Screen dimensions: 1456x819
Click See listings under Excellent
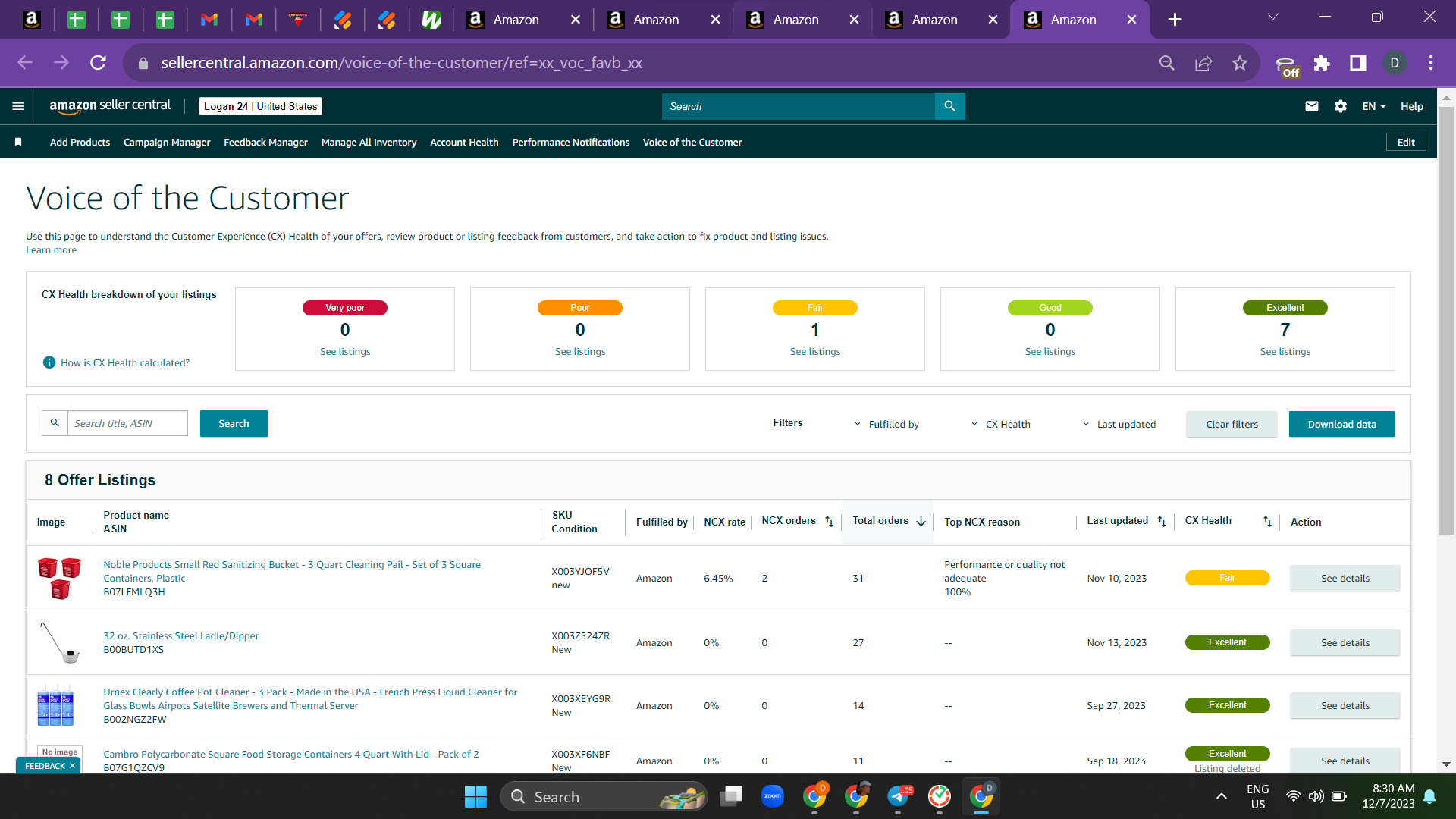[1285, 351]
